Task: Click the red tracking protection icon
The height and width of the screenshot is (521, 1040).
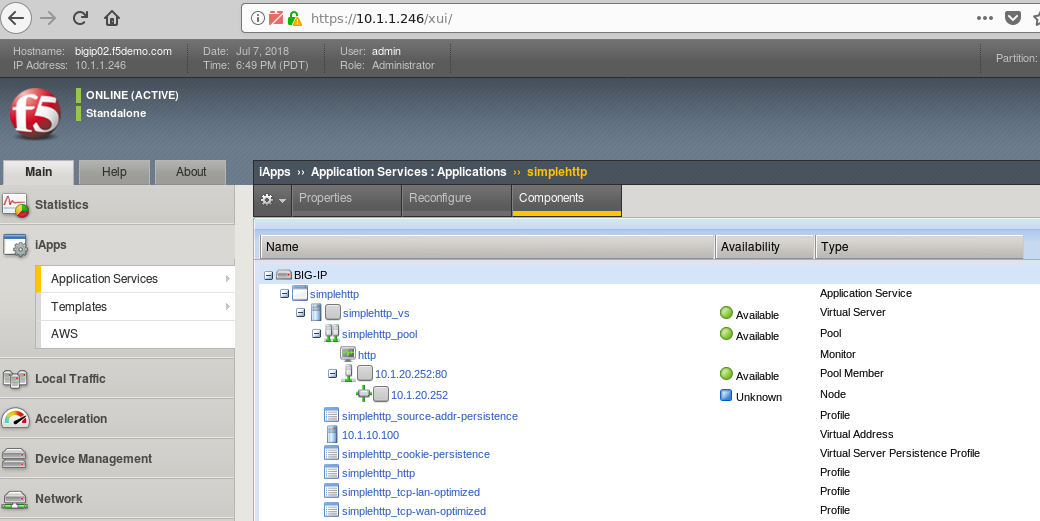Action: [276, 18]
